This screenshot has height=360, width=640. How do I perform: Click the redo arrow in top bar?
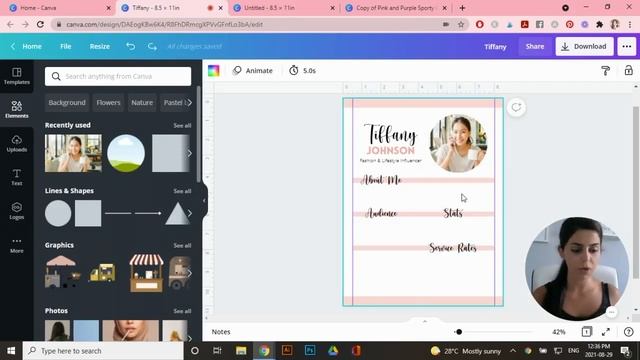[152, 47]
